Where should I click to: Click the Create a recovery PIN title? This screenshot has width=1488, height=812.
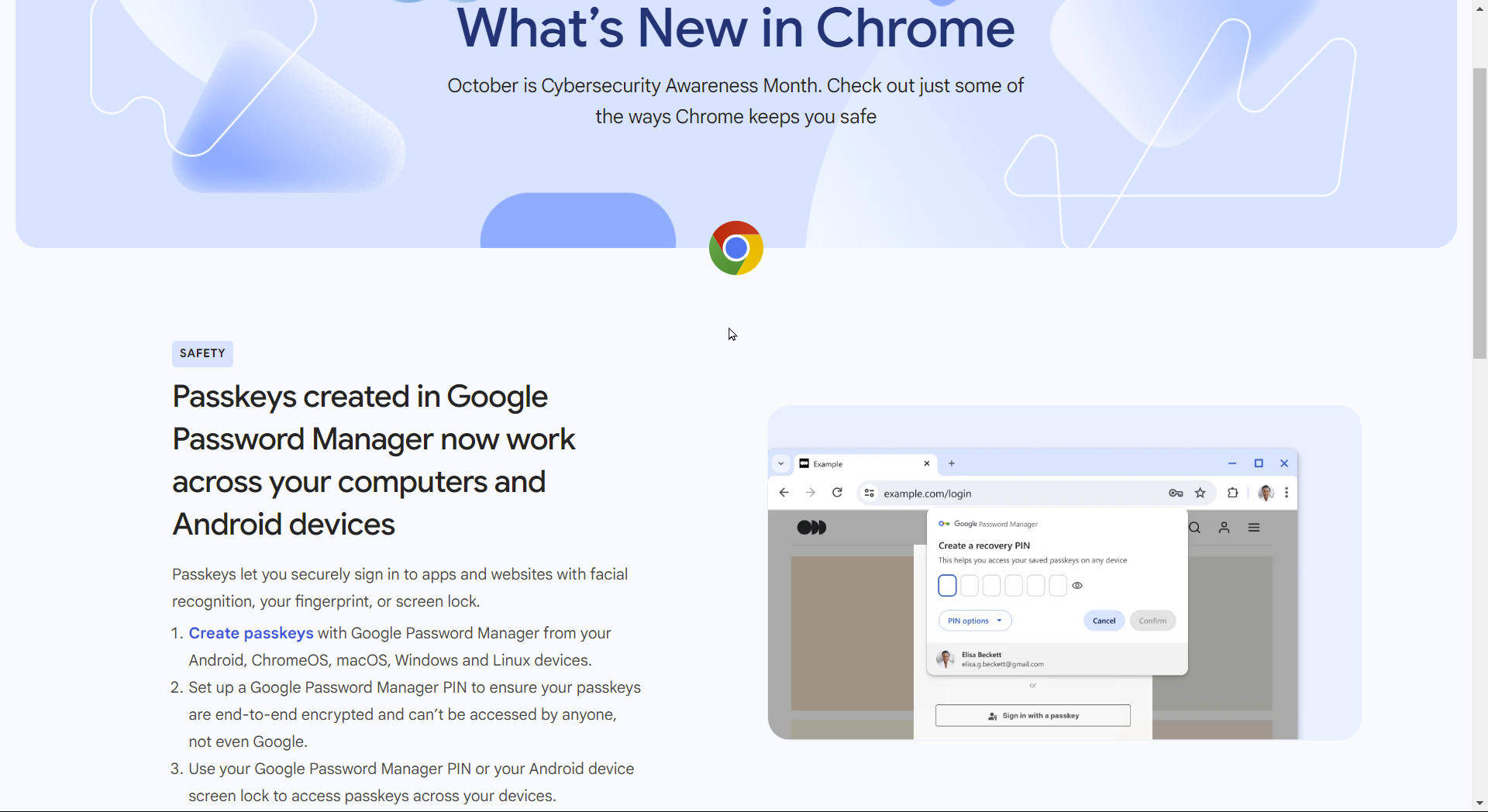point(984,545)
